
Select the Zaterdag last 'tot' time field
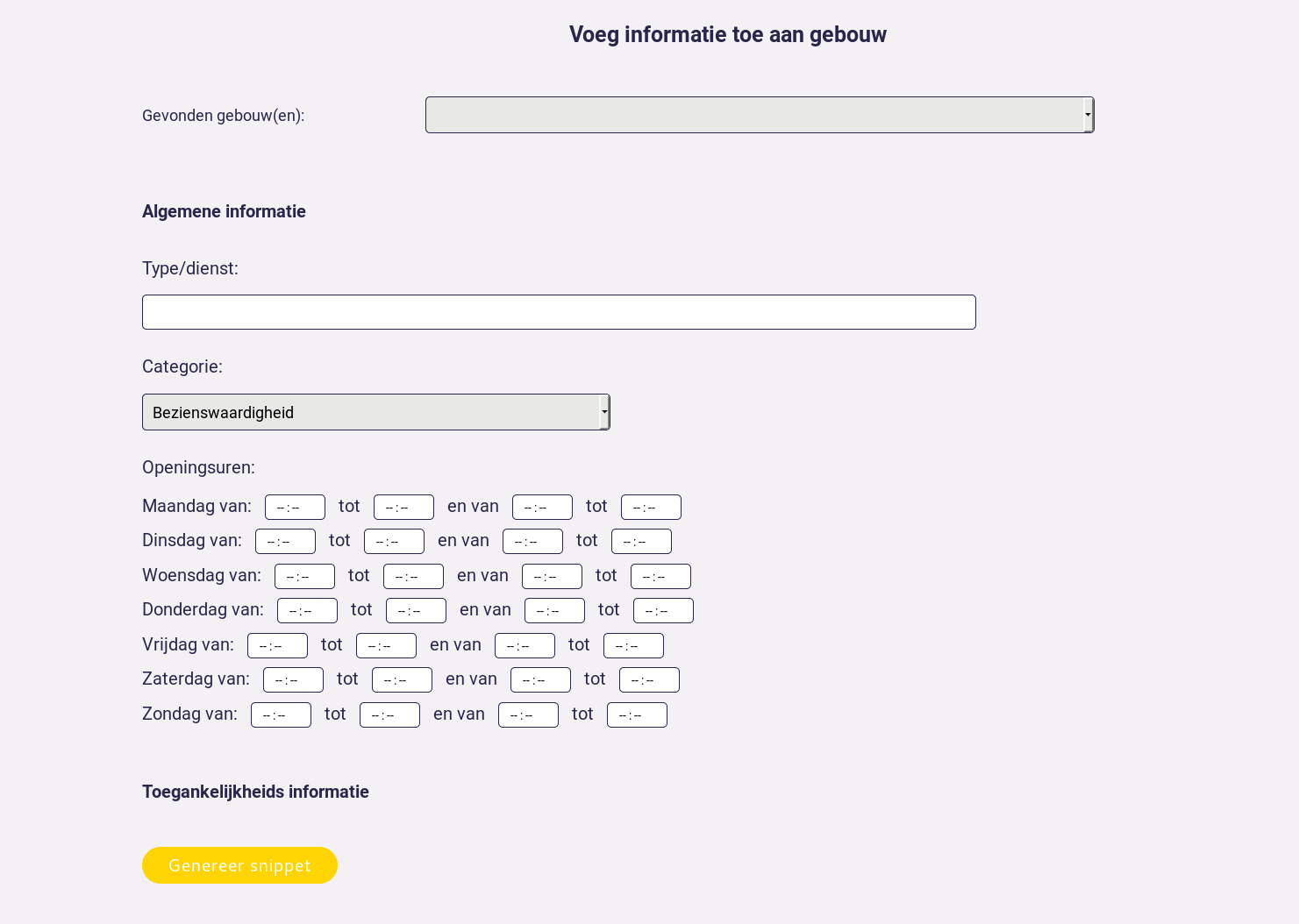click(x=649, y=679)
